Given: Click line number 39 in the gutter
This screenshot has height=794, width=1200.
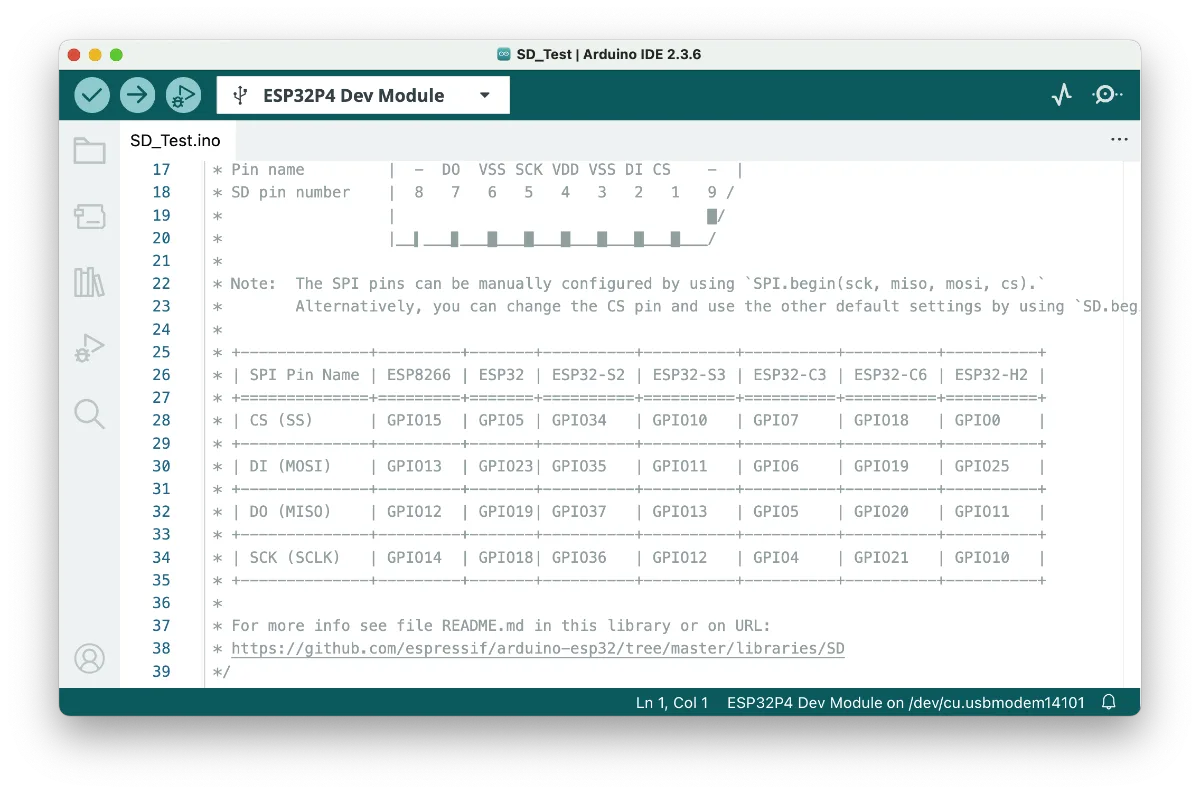Looking at the screenshot, I should click(x=161, y=672).
